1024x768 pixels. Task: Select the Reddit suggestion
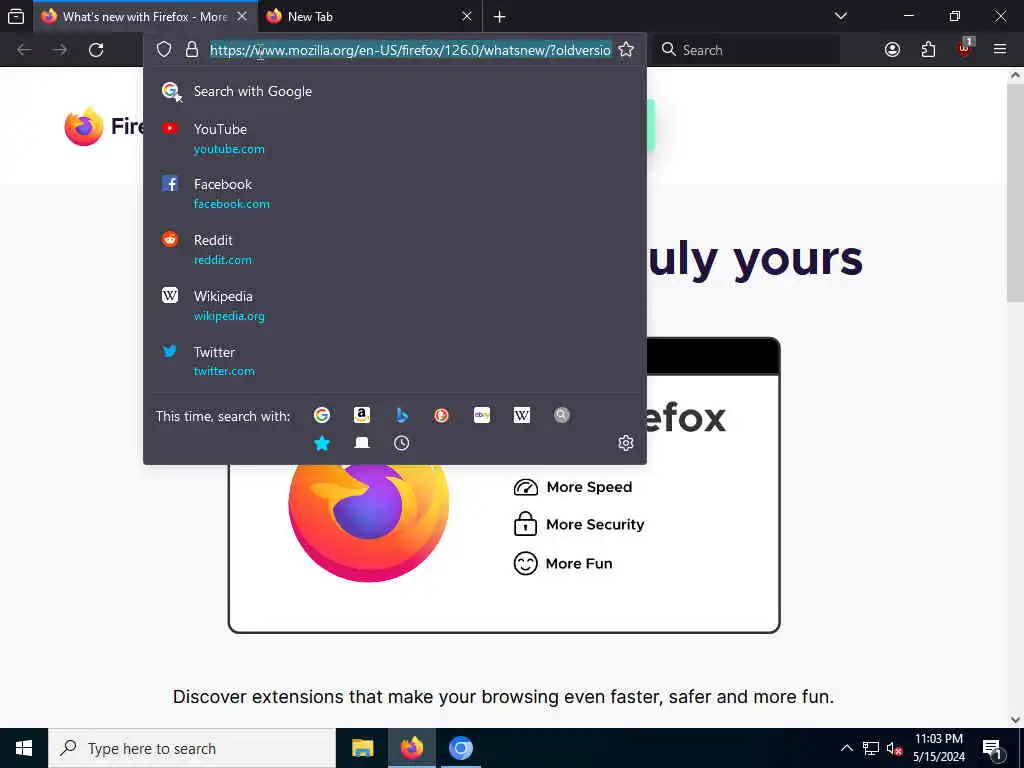point(394,249)
